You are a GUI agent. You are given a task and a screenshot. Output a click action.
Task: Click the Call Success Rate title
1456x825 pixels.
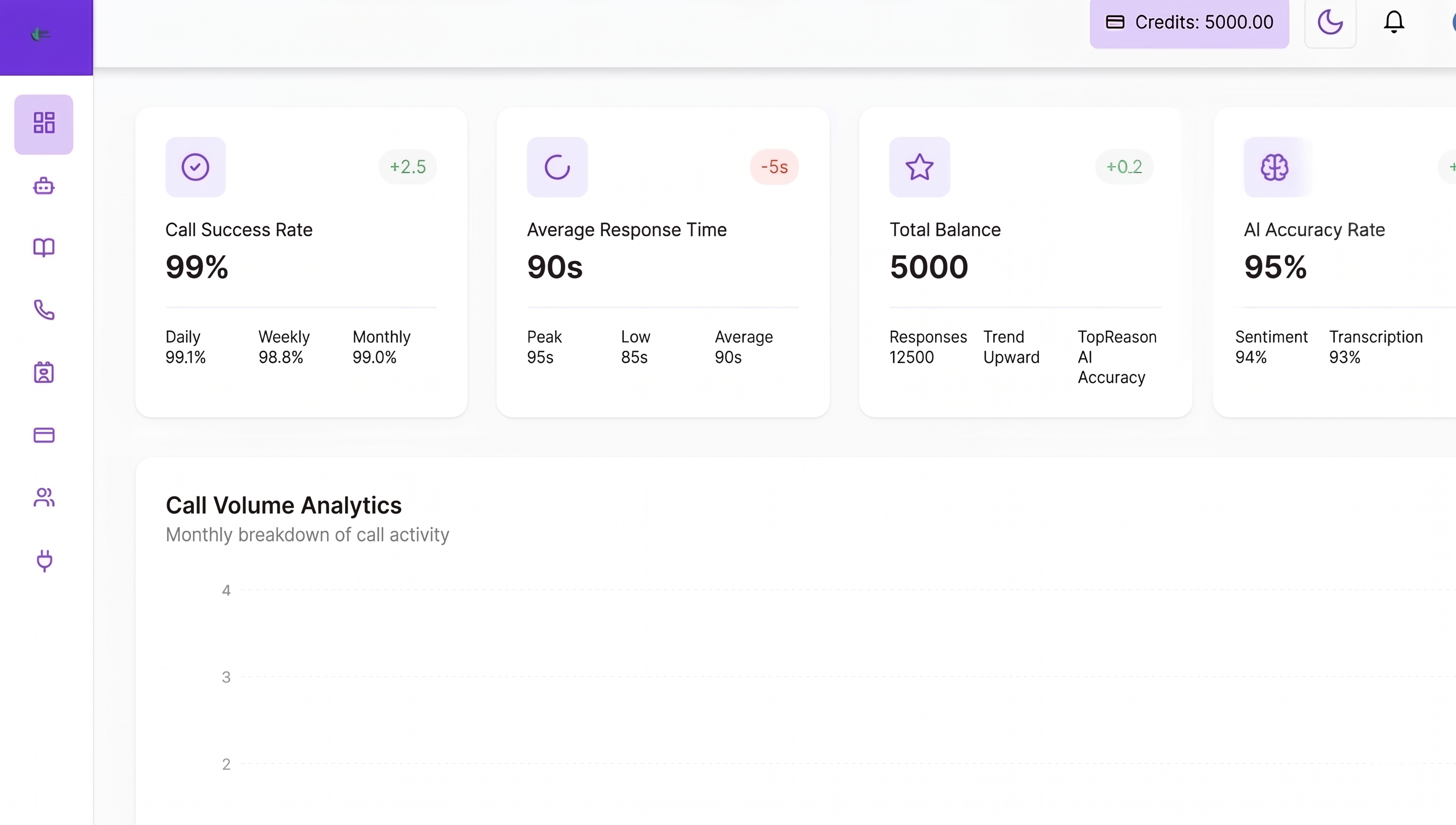click(x=239, y=230)
